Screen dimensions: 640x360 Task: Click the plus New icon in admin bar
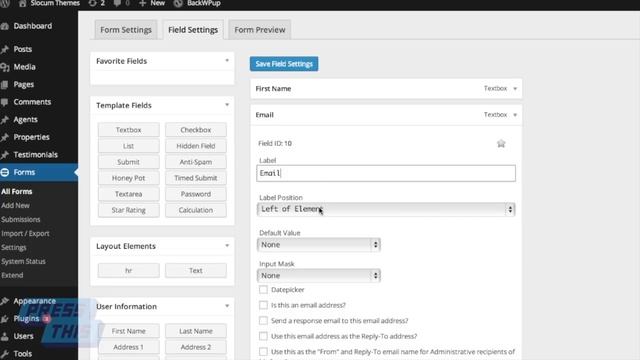click(142, 3)
